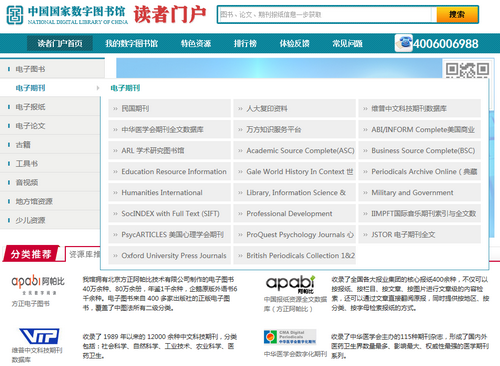Screen dimensions: 500x366
Task: Open PsycARTICLES 美国心理学会期刊 link
Action: click(x=169, y=234)
